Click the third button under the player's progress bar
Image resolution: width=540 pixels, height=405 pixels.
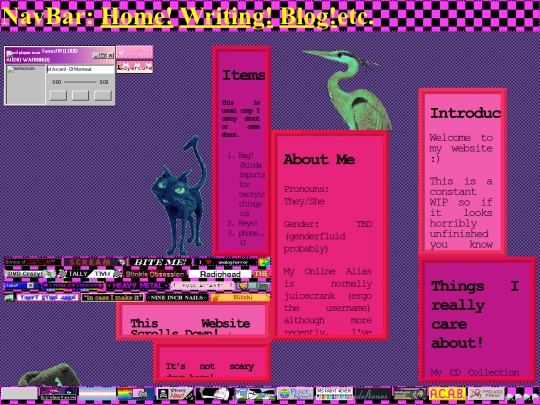[103, 95]
